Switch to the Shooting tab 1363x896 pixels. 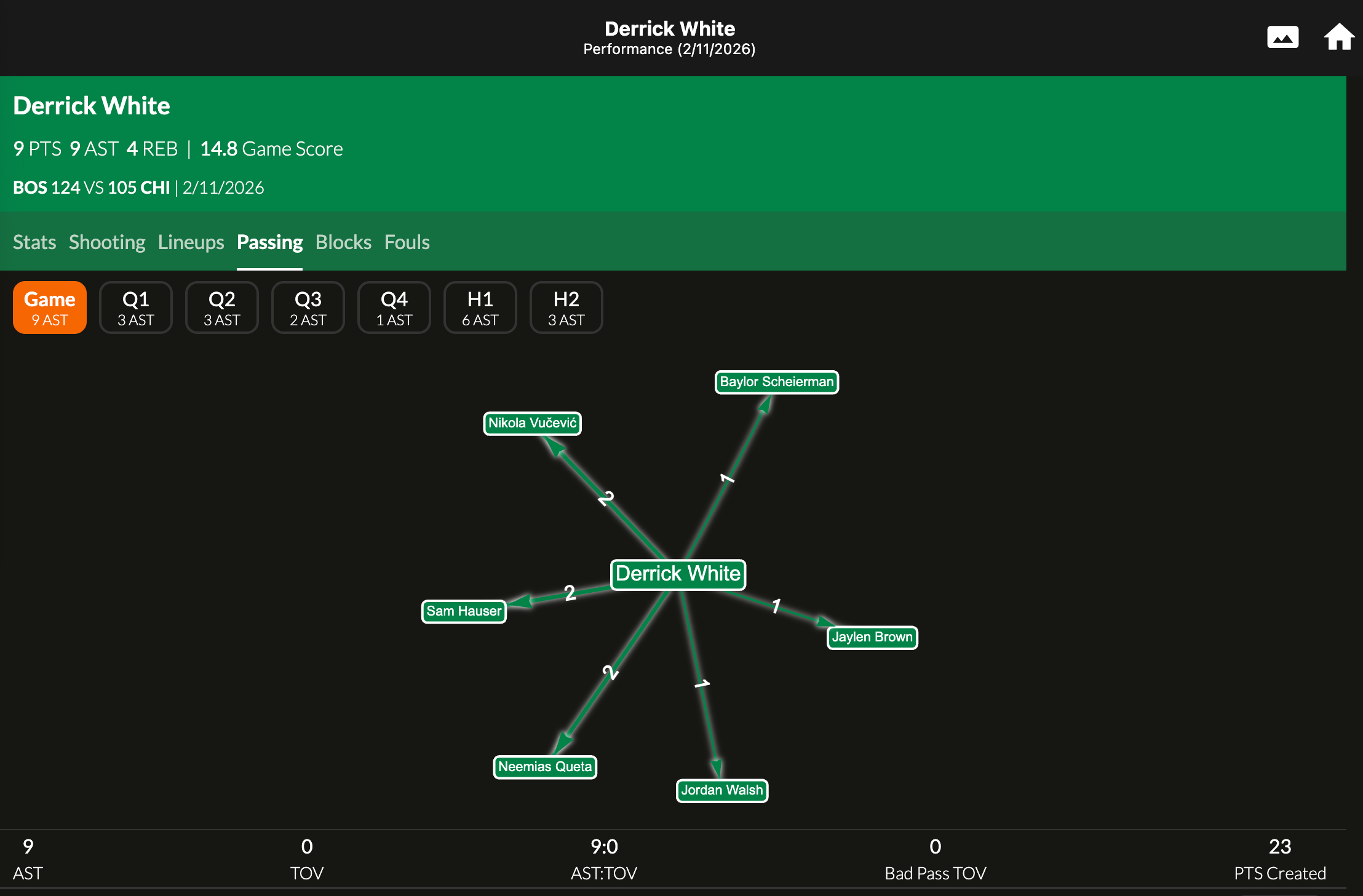coord(107,242)
